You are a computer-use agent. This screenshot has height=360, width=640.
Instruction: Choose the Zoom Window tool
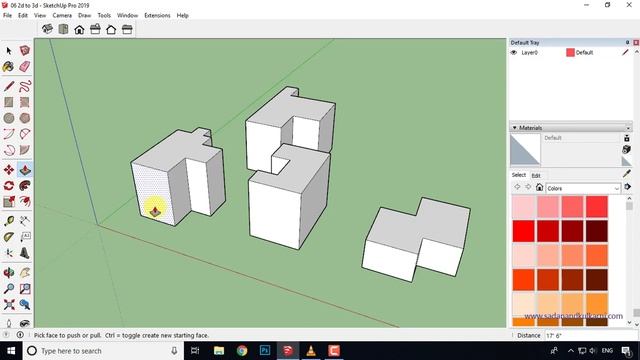[x=25, y=289]
